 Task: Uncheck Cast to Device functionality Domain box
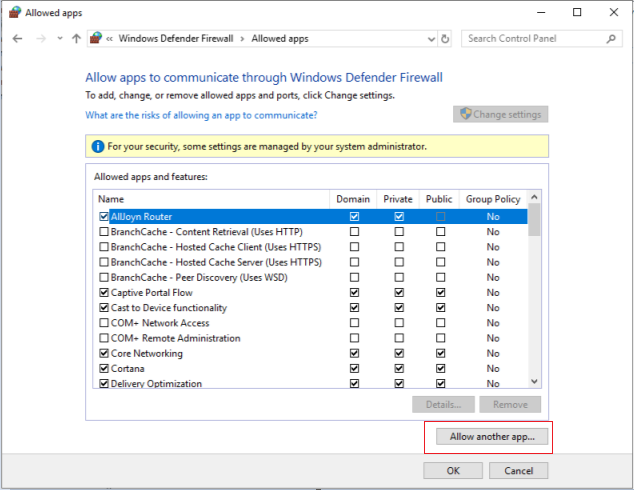[x=354, y=308]
